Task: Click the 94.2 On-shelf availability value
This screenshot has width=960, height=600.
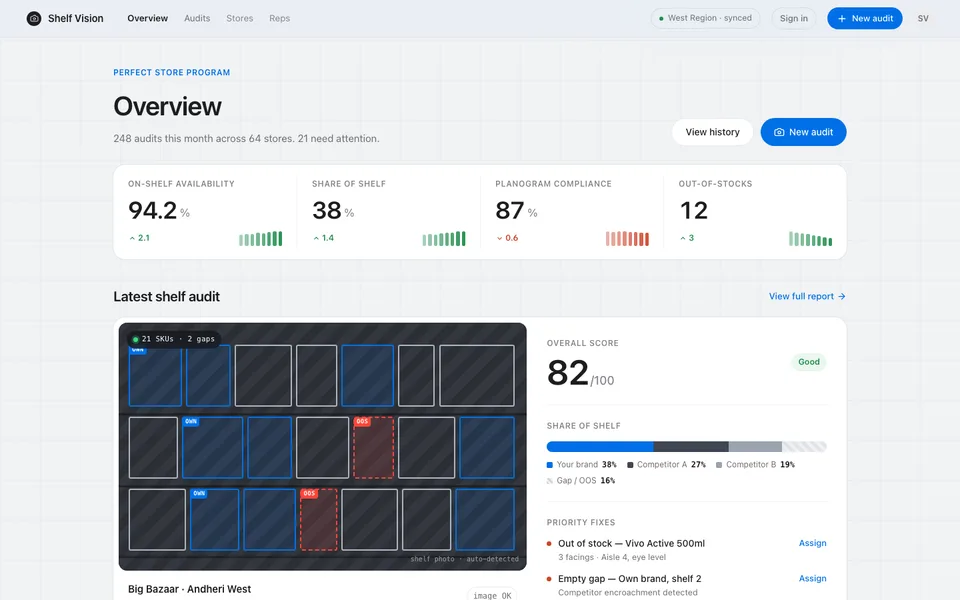Action: point(152,211)
